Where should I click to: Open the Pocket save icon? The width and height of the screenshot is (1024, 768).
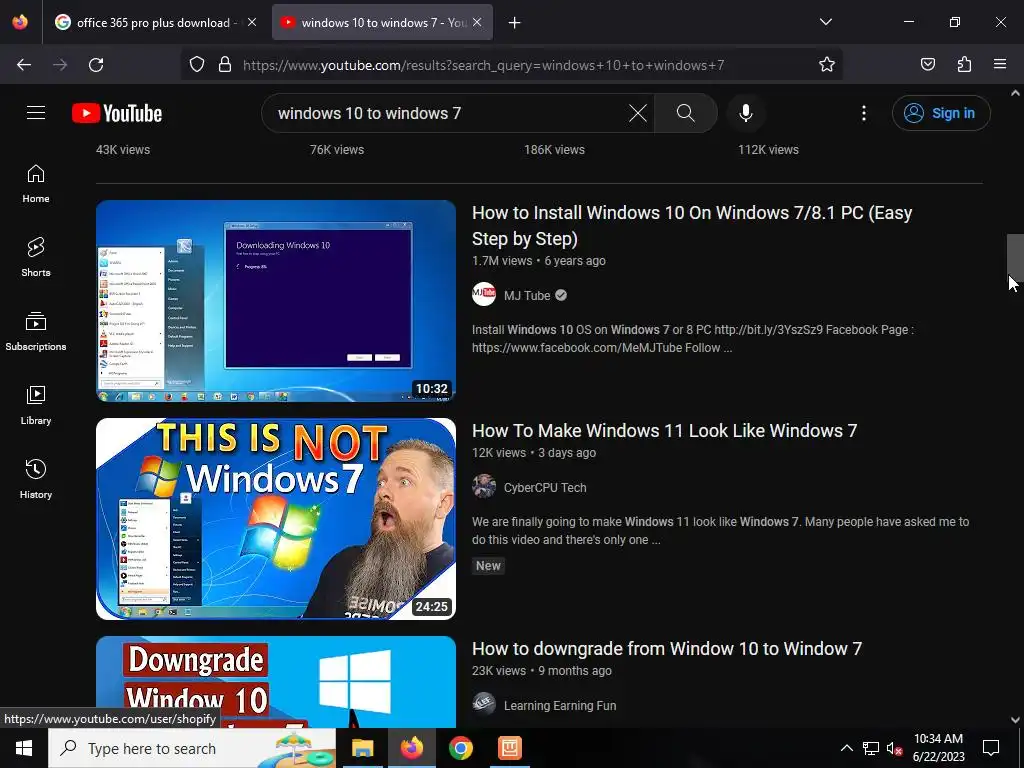[x=928, y=65]
